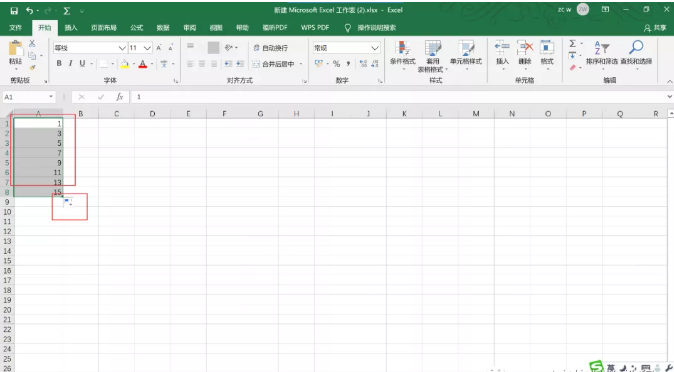674x372 pixels.
Task: Click the Sigma icon in quick access toolbar
Action: click(67, 11)
